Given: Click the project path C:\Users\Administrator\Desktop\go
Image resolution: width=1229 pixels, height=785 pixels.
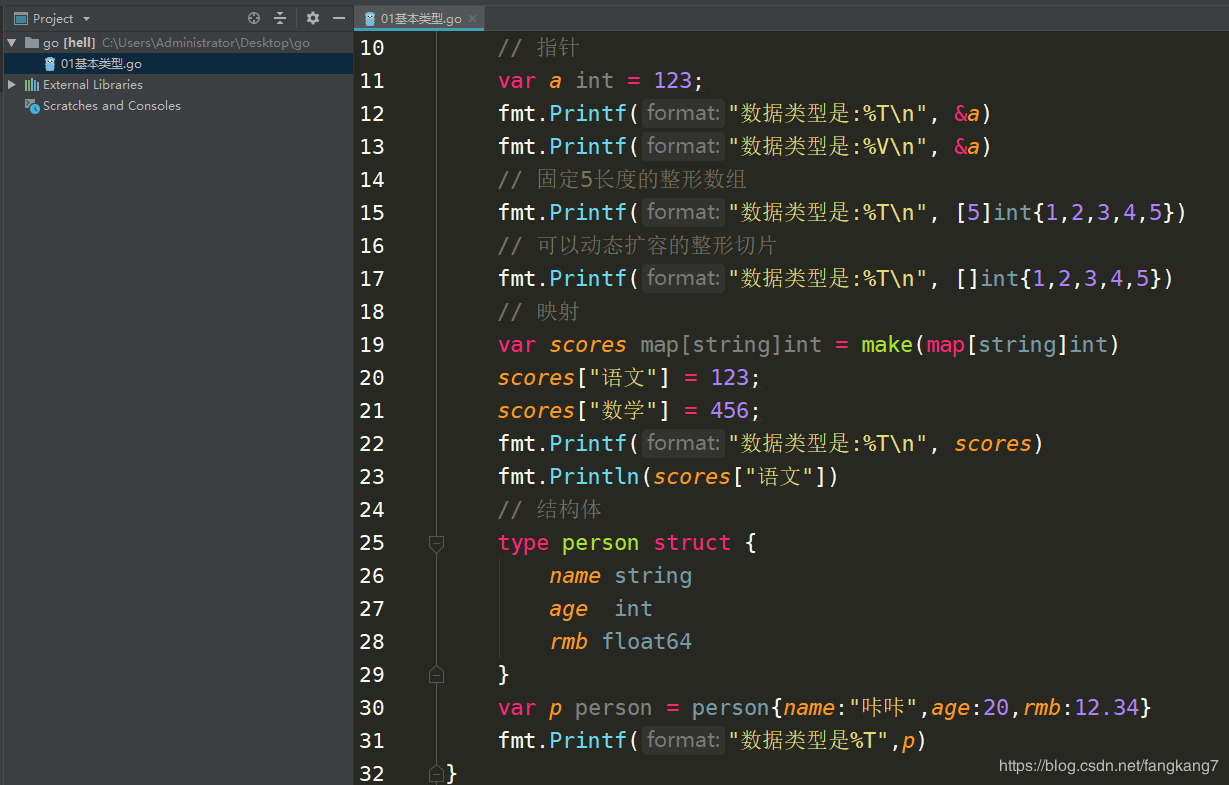Looking at the screenshot, I should click(x=206, y=43).
